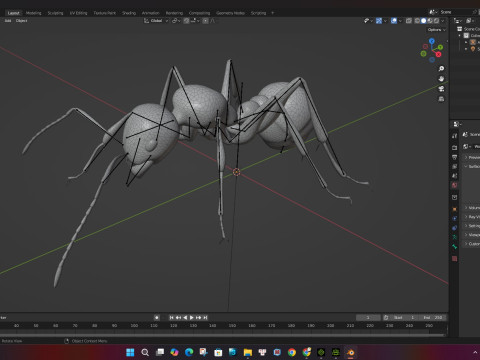Play the animation forward
This screenshot has height=360, width=480.
click(192, 318)
